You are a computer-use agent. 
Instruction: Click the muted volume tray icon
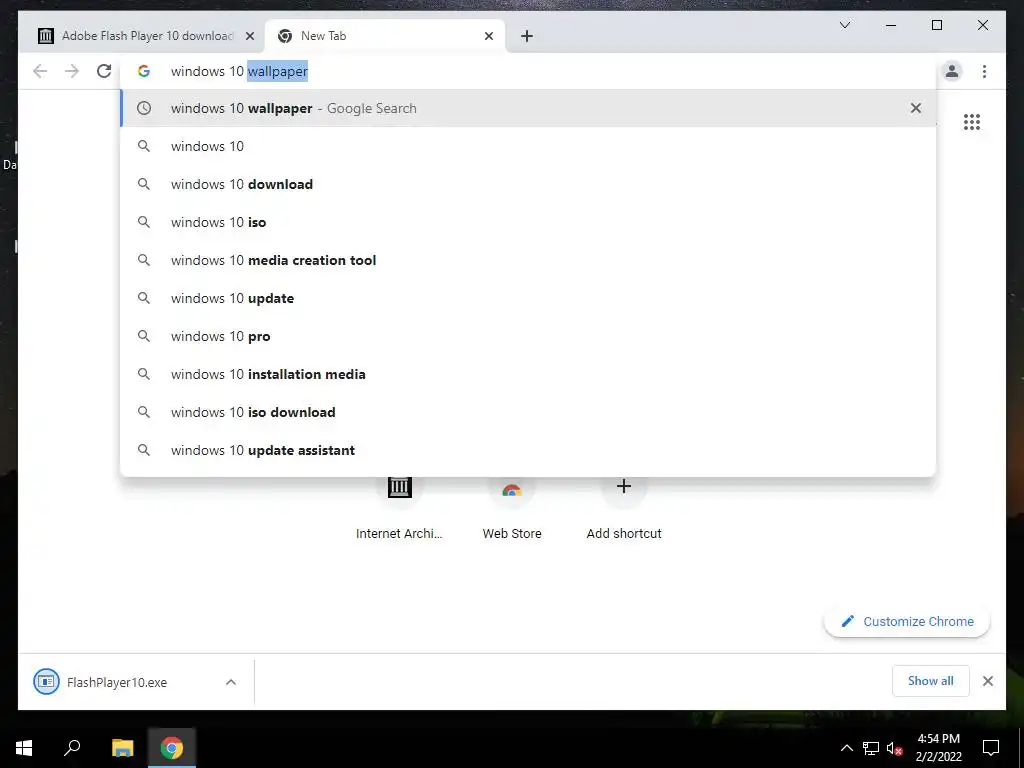pos(895,748)
